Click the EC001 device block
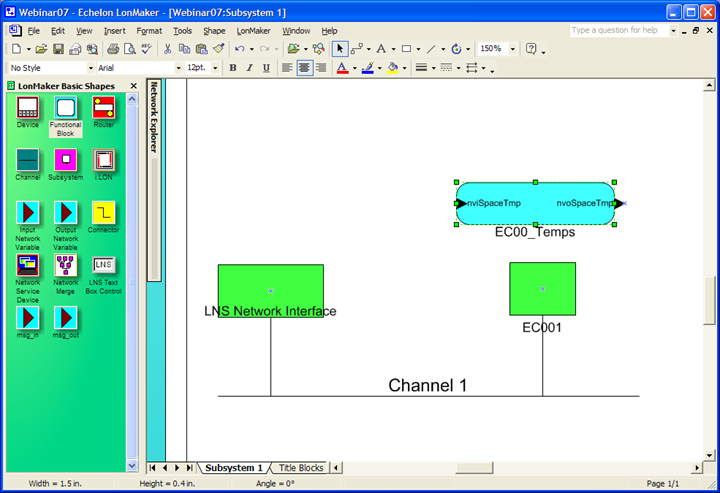Screen dimensions: 720x493 pos(542,289)
